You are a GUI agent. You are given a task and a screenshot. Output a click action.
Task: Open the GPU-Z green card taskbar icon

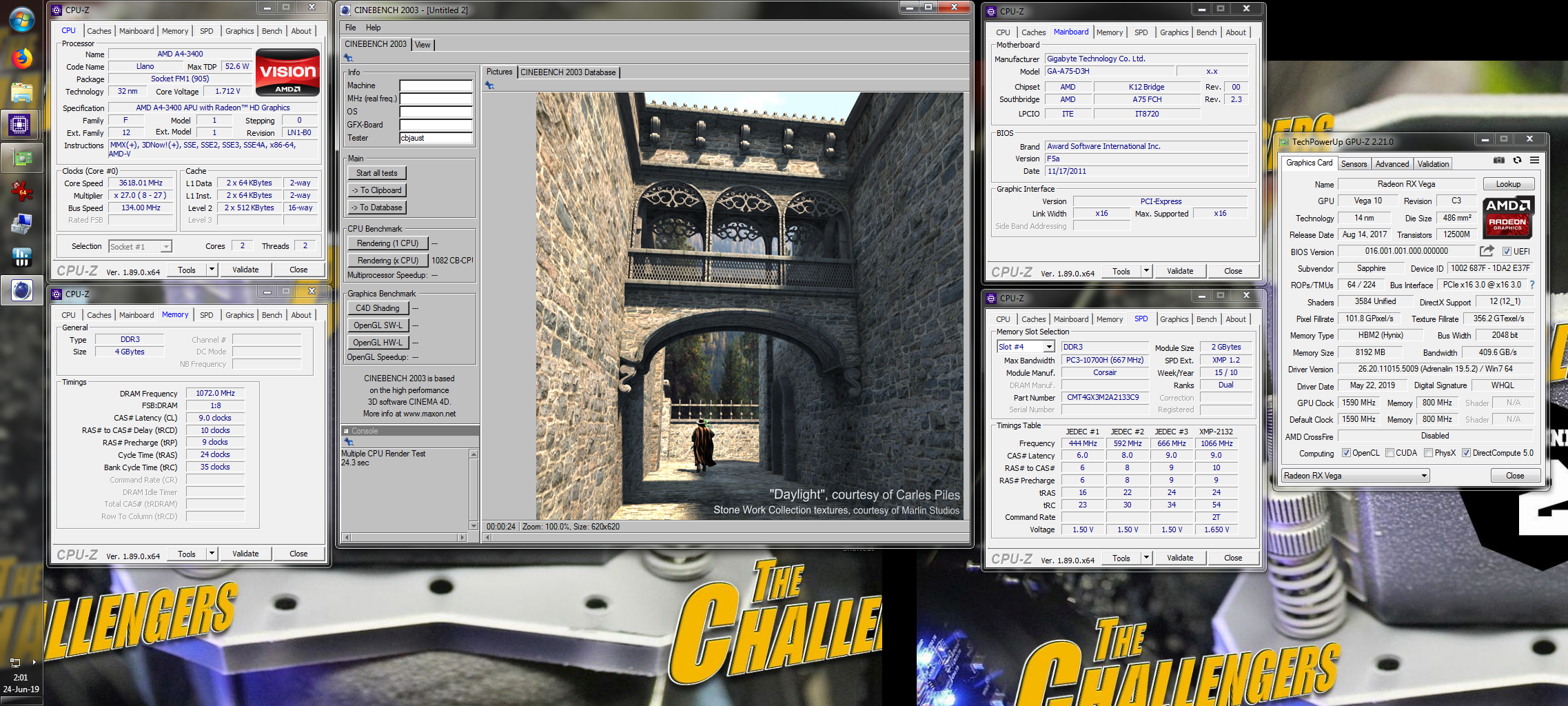[x=21, y=159]
